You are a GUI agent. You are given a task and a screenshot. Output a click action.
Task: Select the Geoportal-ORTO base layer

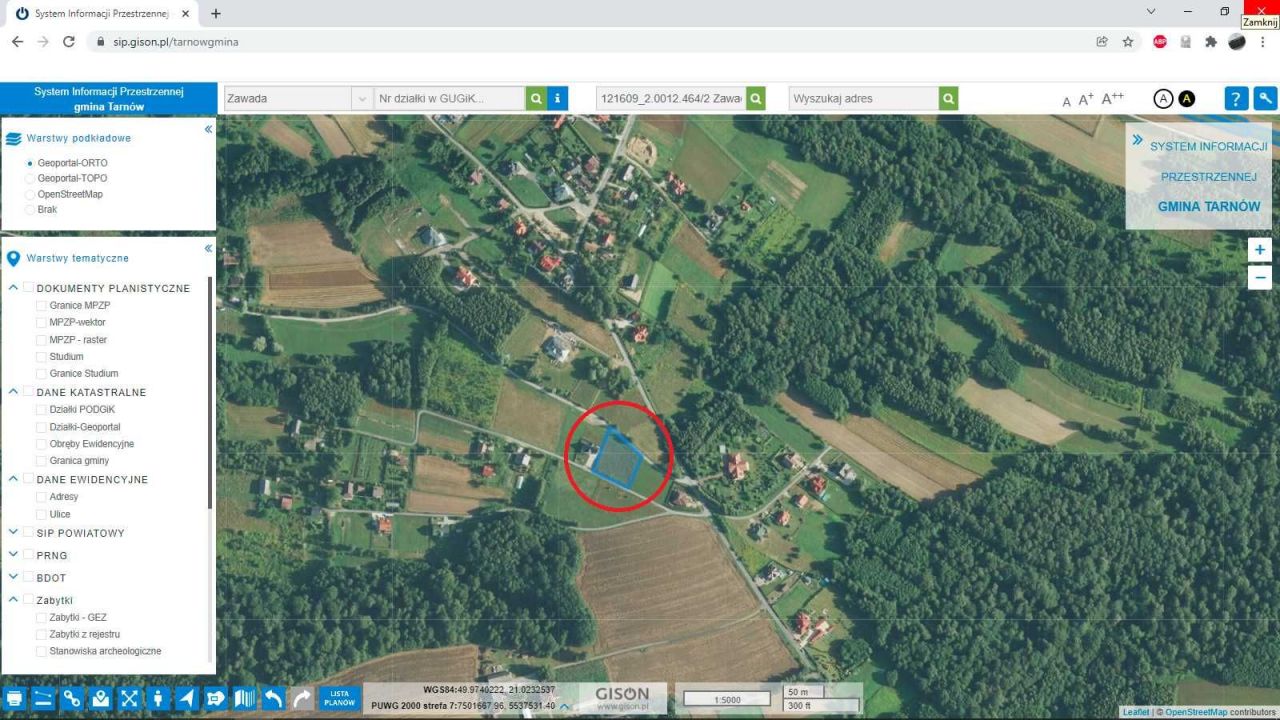pyautogui.click(x=30, y=163)
